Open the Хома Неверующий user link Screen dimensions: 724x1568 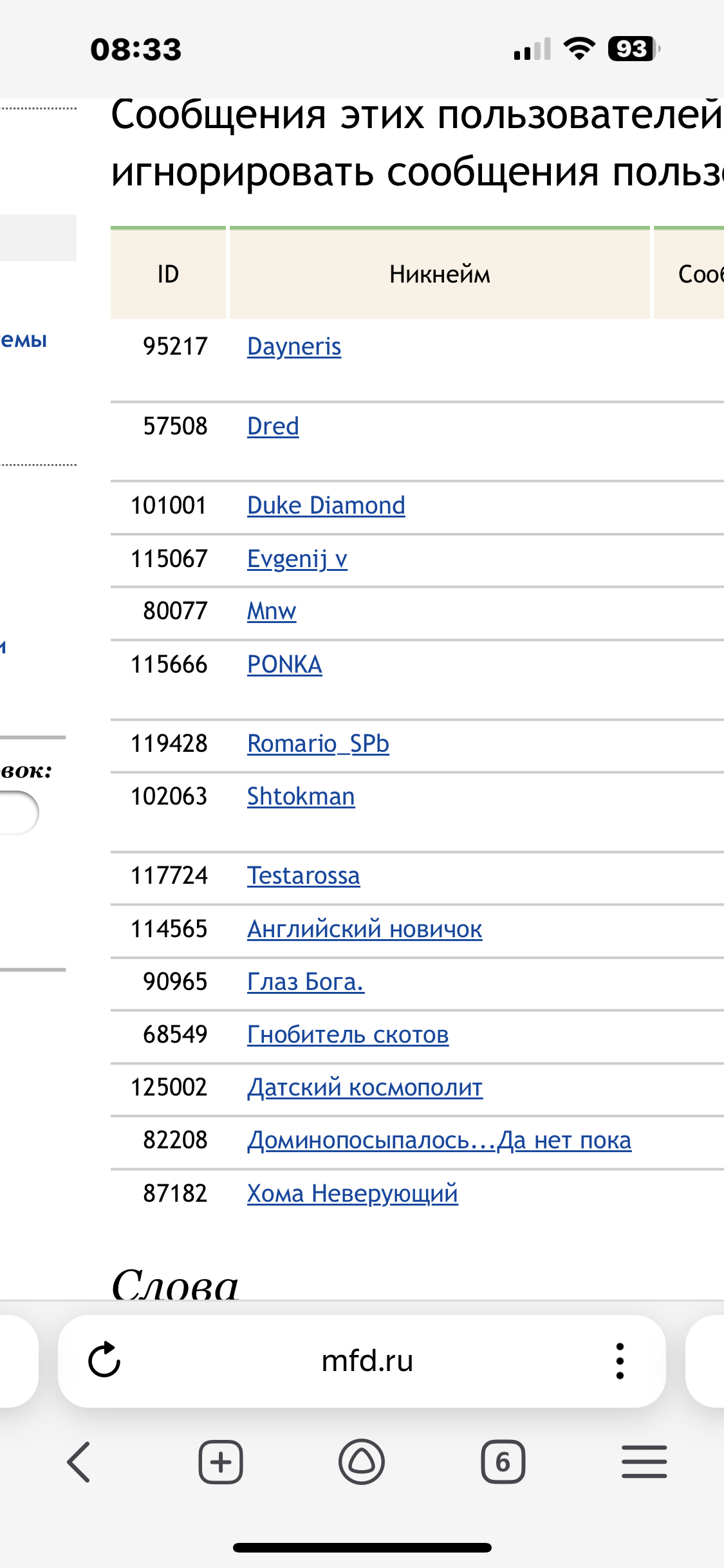(352, 1194)
